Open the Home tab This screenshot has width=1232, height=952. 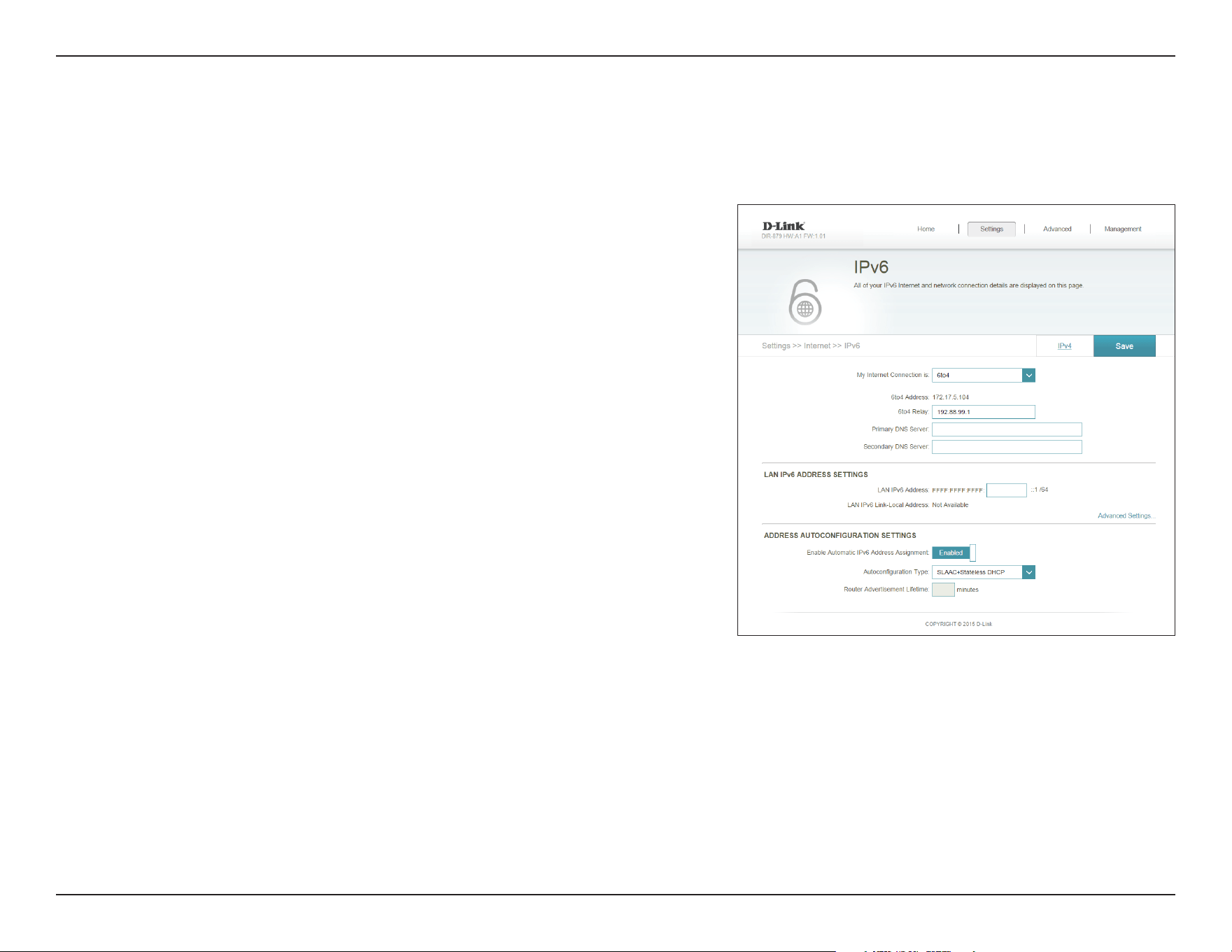coord(926,229)
